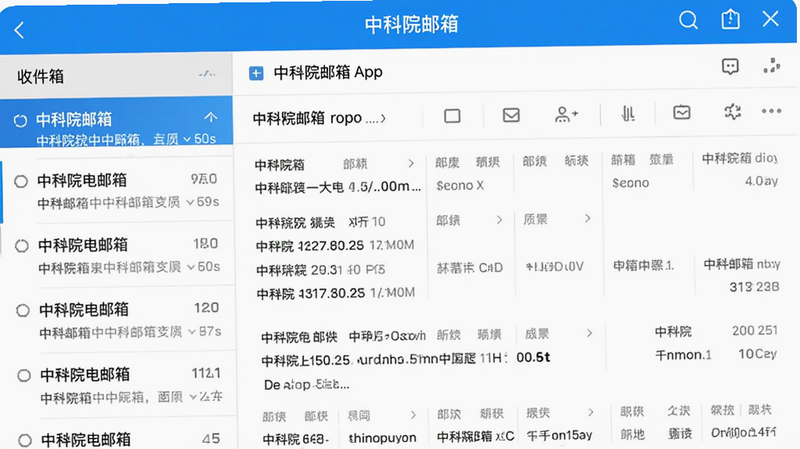
Task: Select radio circle of 87s mail item
Action: click(23, 310)
